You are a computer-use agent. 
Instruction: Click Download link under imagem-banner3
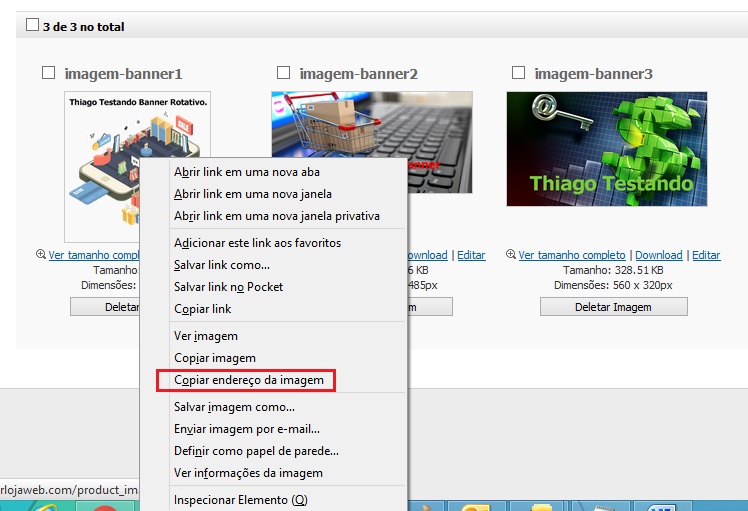click(x=659, y=255)
